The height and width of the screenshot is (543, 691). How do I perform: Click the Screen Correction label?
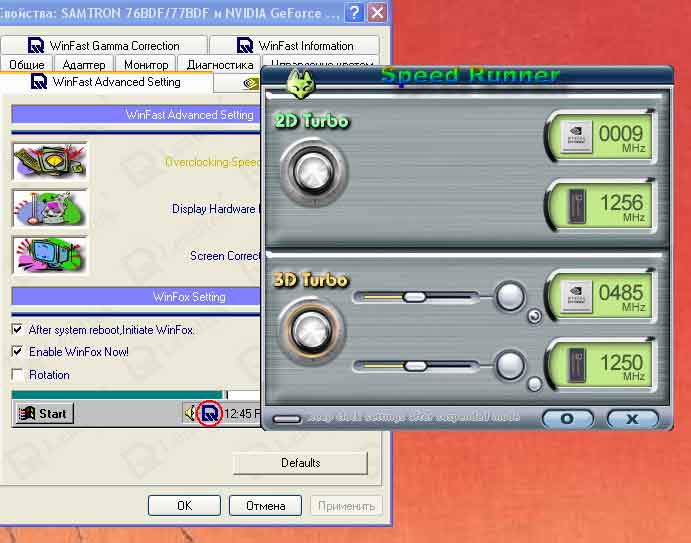click(x=225, y=256)
